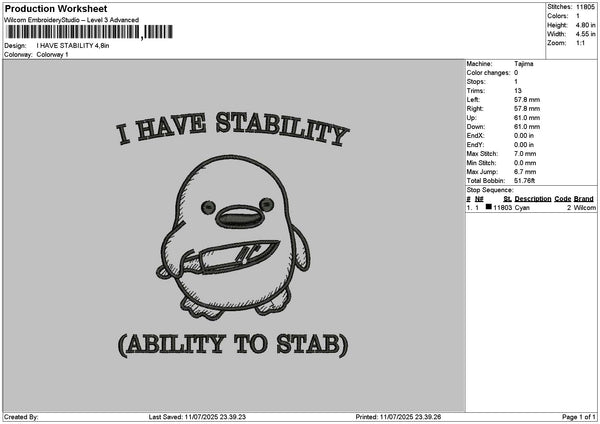Viewport: 600px width, 424px height.
Task: Click the duck's left eye
Action: coord(208,207)
